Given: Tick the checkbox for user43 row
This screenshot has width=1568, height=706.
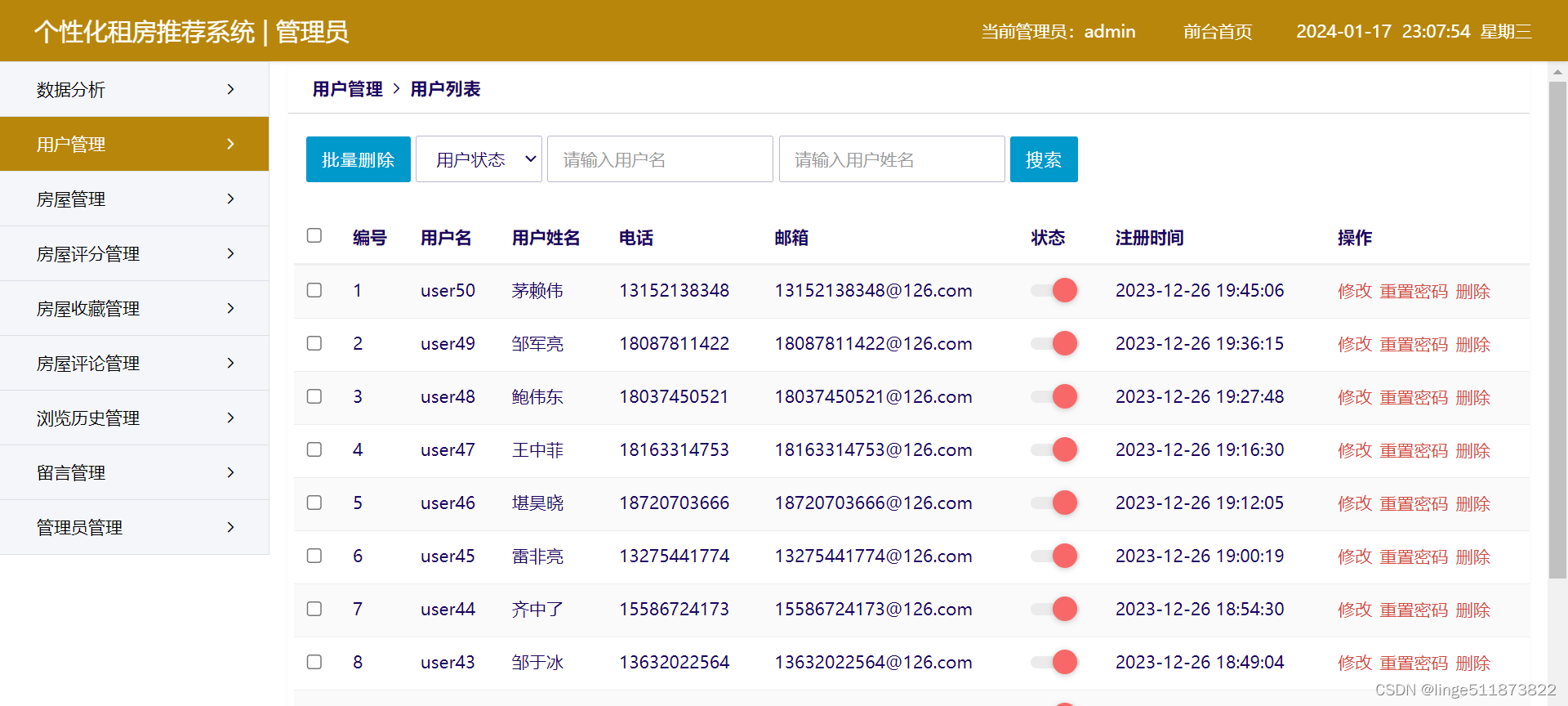Looking at the screenshot, I should pyautogui.click(x=314, y=662).
